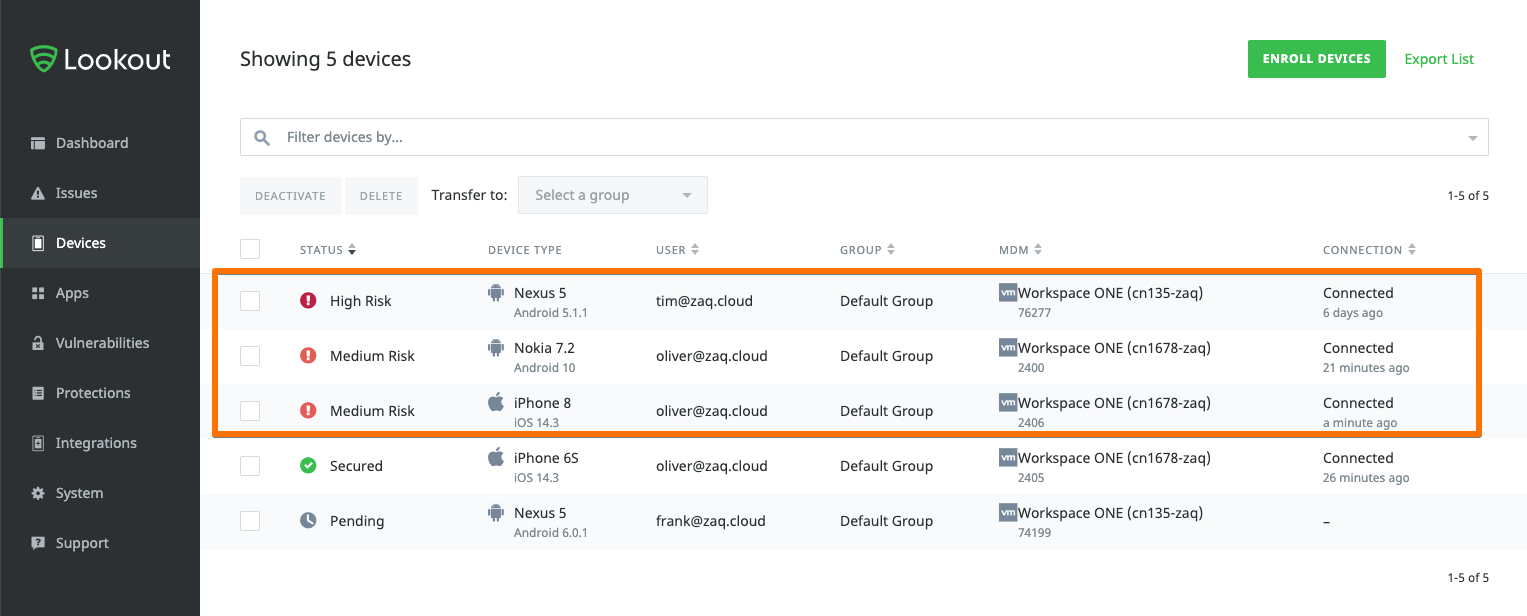This screenshot has height=616, width=1527.
Task: Tick the Pending Nexus 5 row checkbox
Action: [x=250, y=520]
